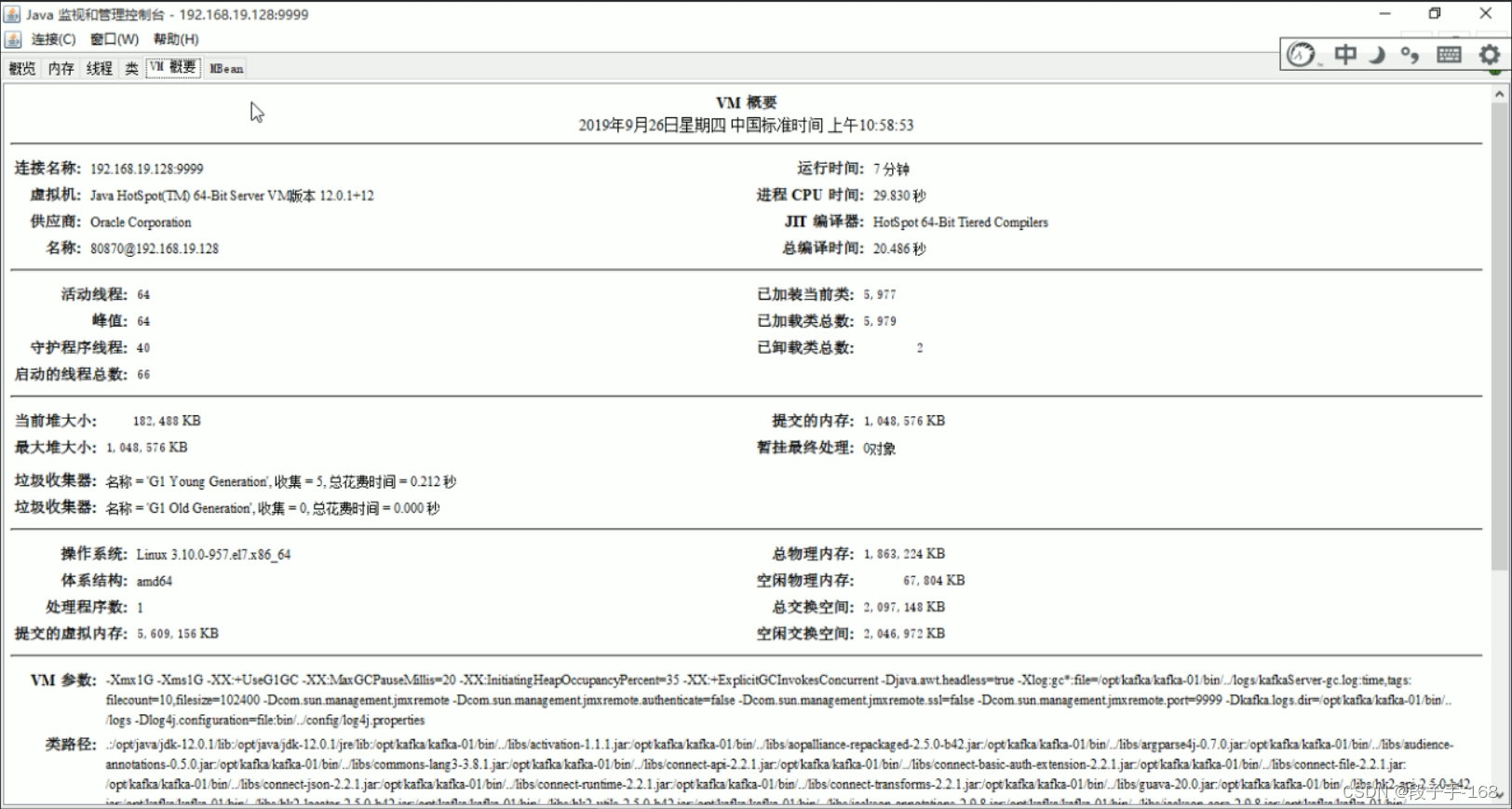Click the connection name value 192.168.19.128:9999
Image resolution: width=1512 pixels, height=809 pixels.
[x=146, y=169]
